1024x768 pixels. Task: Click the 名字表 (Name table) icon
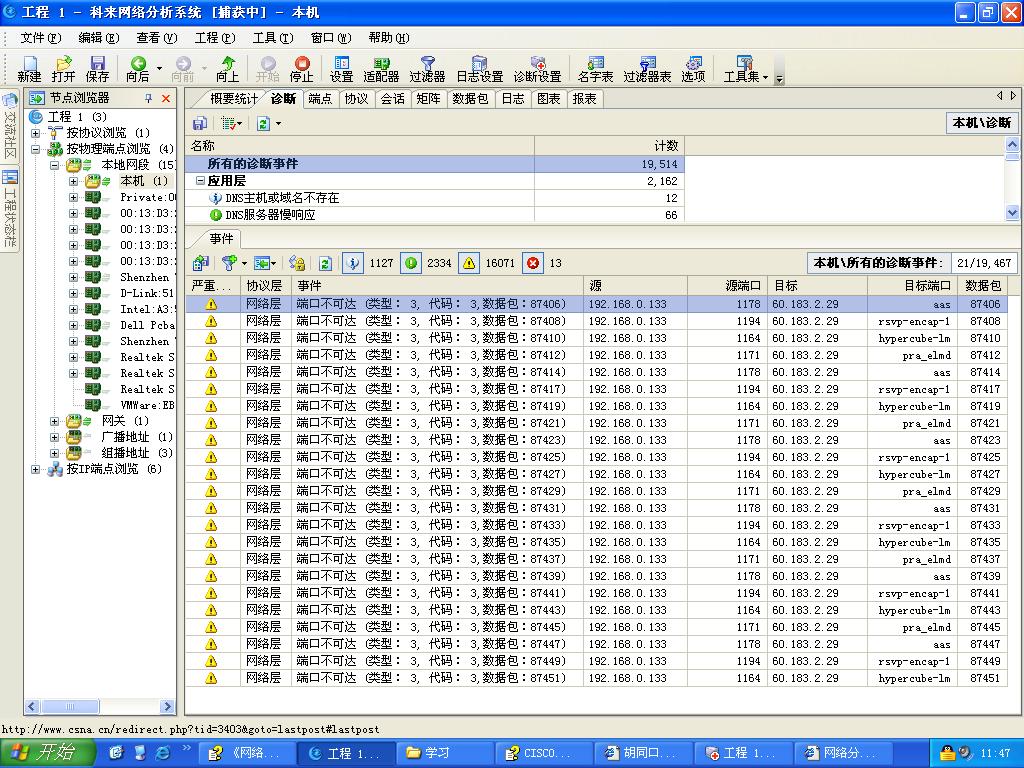(x=596, y=69)
